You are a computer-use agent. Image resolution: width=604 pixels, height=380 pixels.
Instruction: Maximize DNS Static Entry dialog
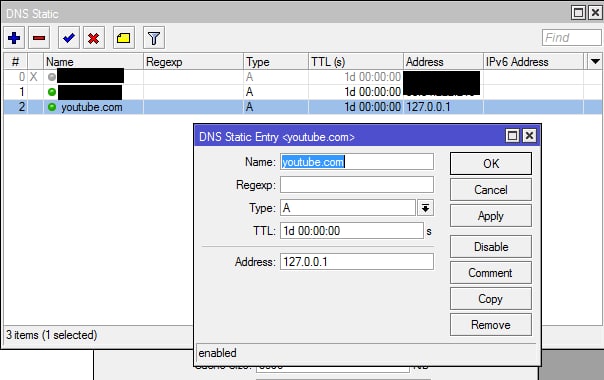coord(512,136)
